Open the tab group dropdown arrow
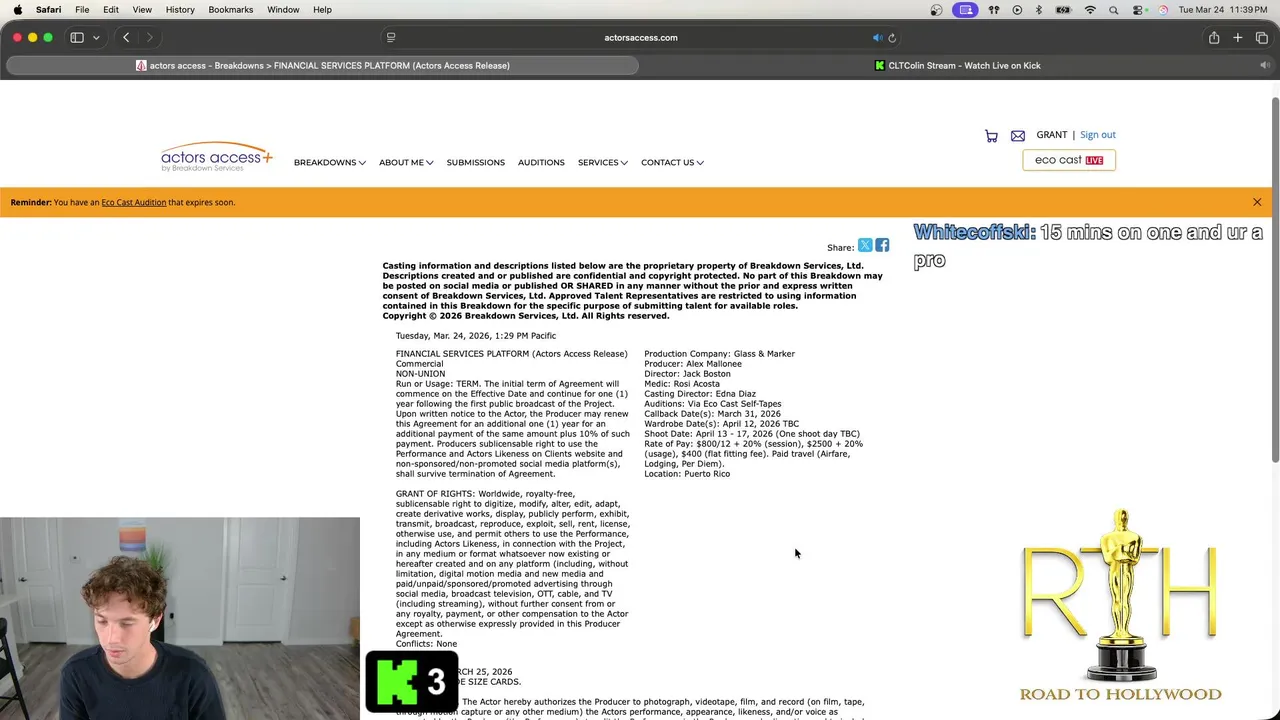The height and width of the screenshot is (720, 1280). click(96, 38)
